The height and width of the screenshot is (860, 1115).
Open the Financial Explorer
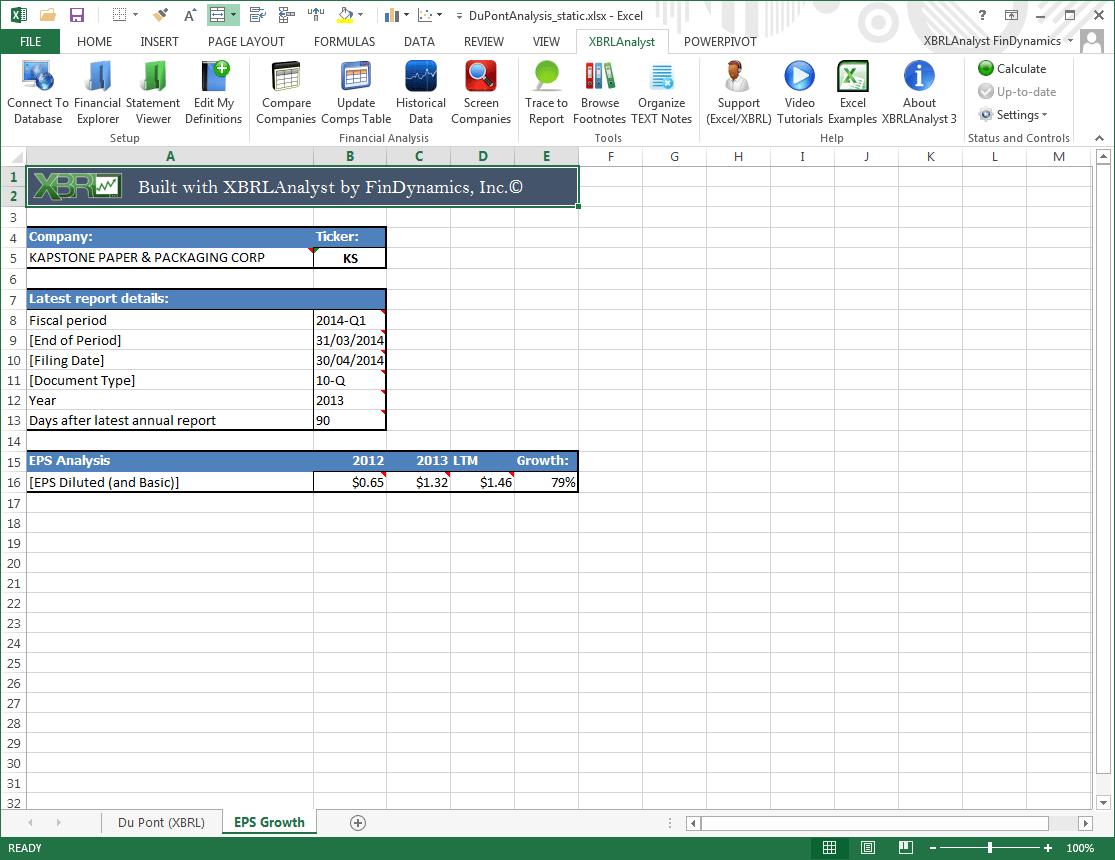click(x=97, y=93)
